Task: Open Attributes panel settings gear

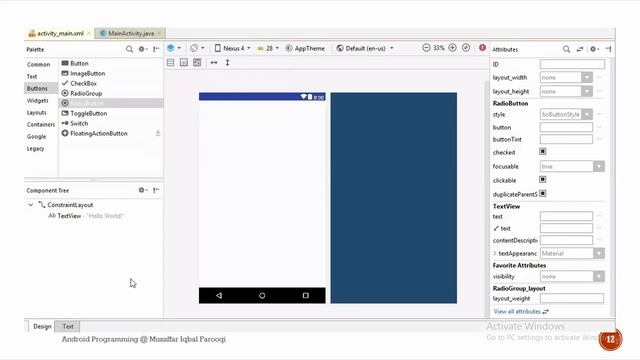Action: pos(594,49)
